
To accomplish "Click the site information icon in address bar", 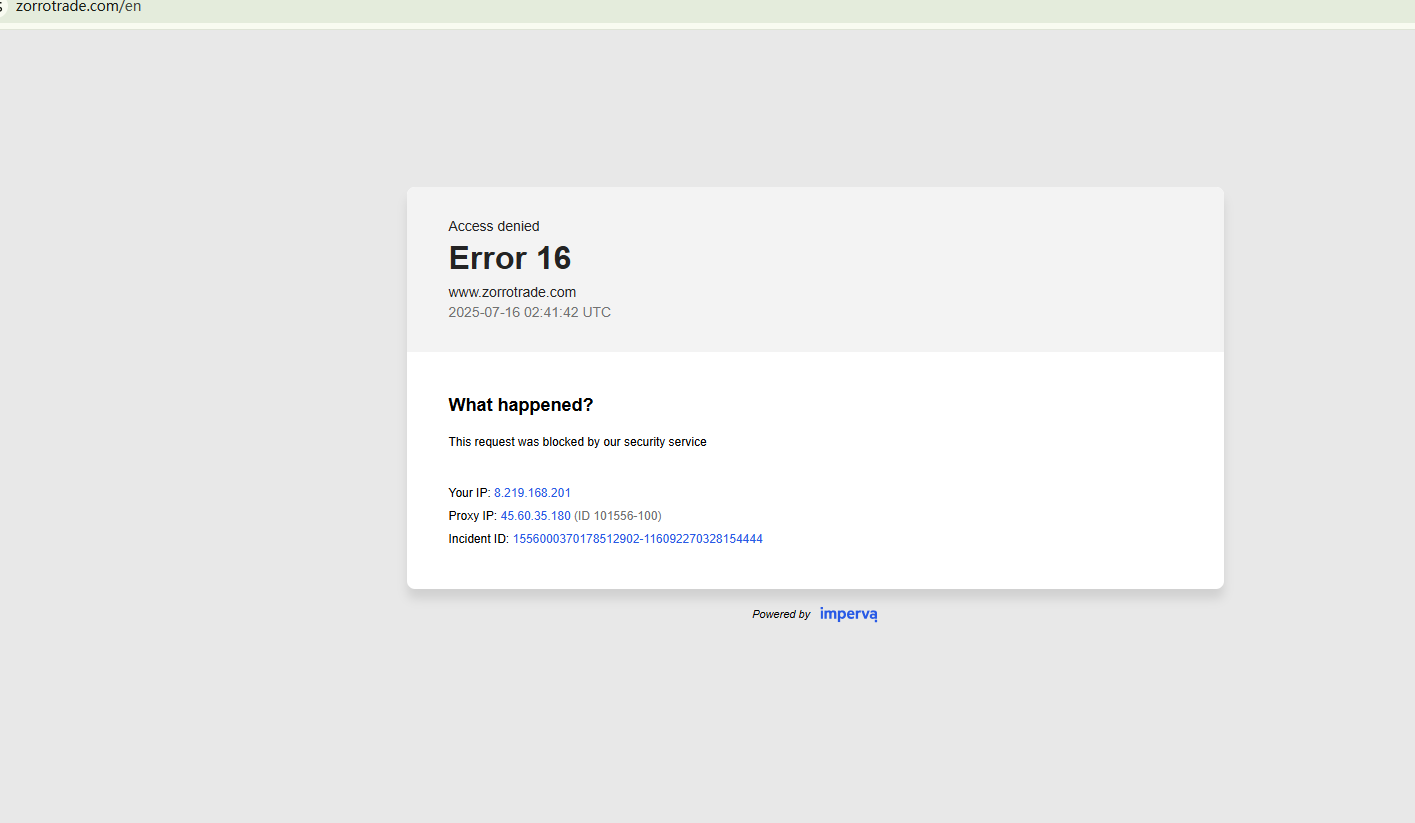I will (x=3, y=6).
